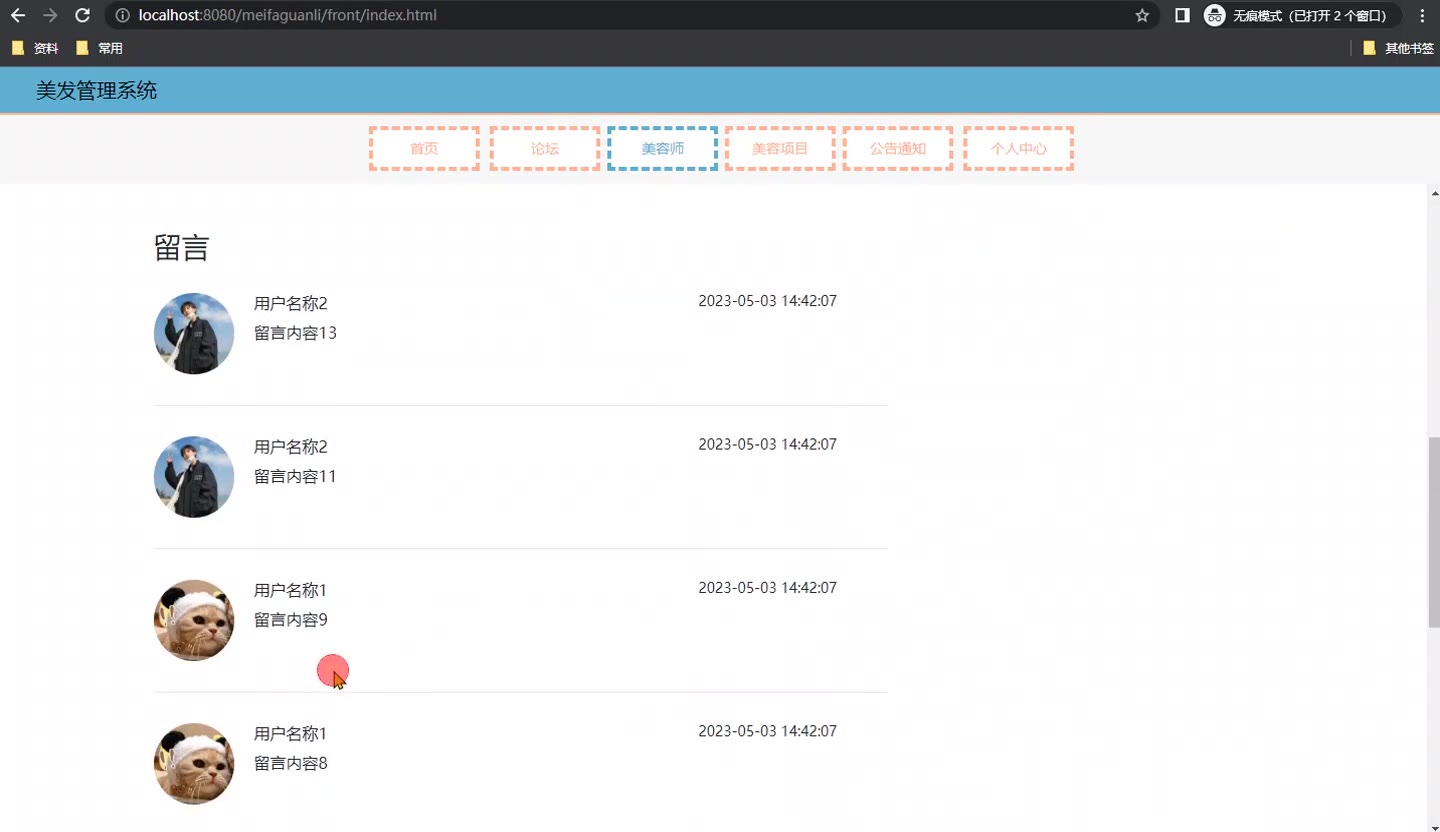Click cat avatar beside 留言内容8

pos(194,764)
